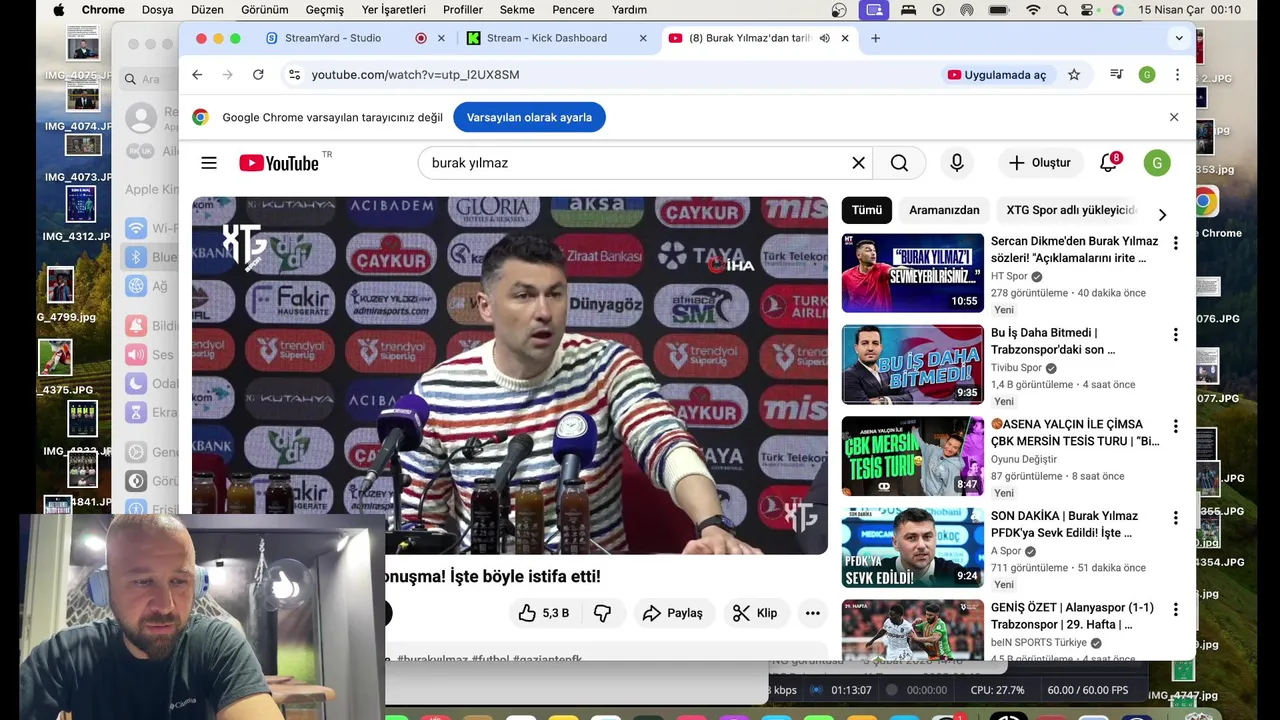Open Chrome media controls icon in toolbar
The width and height of the screenshot is (1280, 720).
tap(1116, 75)
